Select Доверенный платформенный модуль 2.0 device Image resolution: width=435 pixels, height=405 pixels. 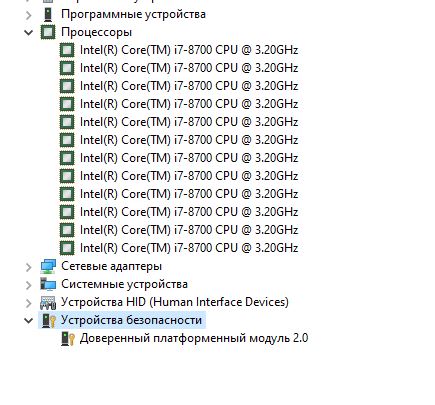[x=194, y=338]
